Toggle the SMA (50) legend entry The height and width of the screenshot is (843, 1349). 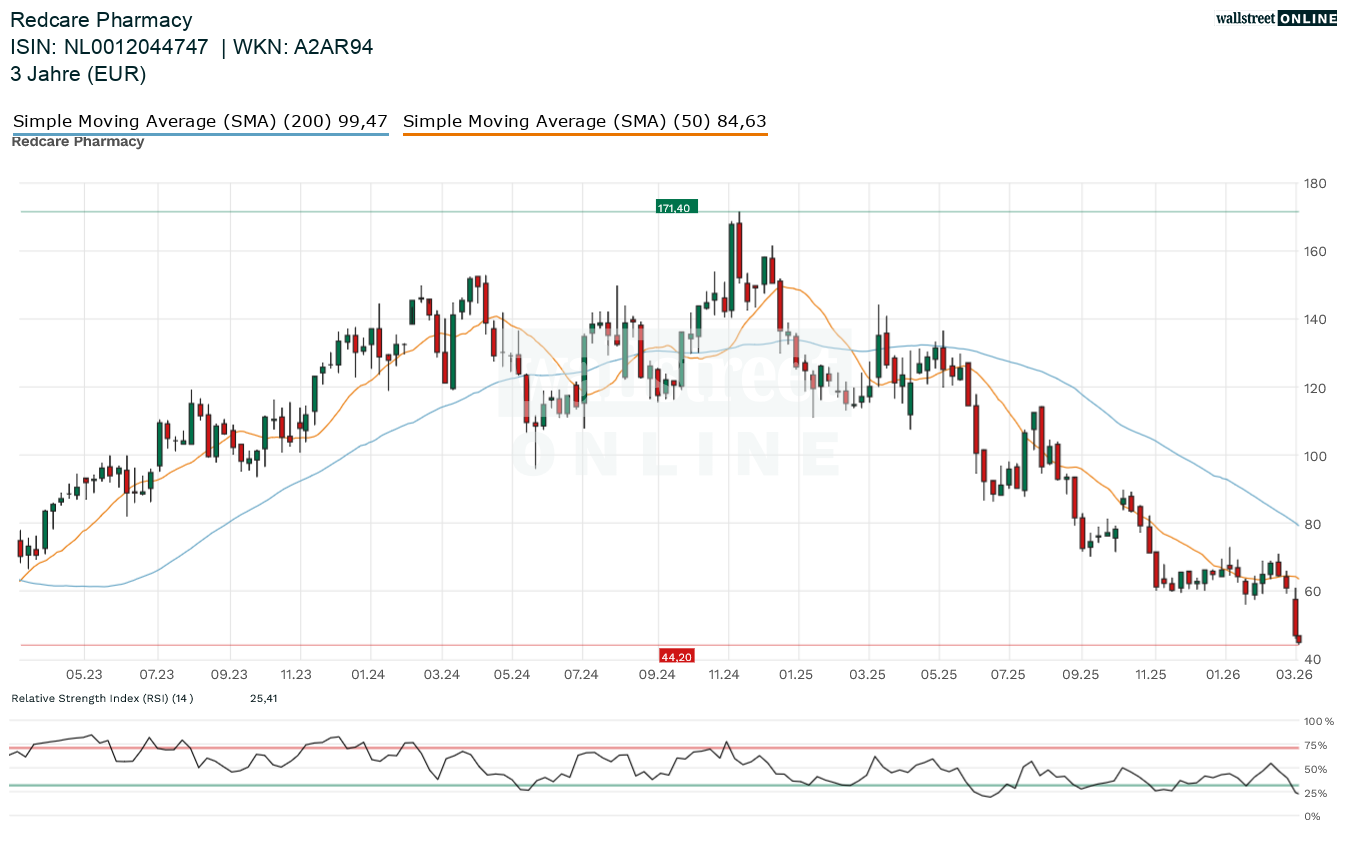(x=585, y=121)
